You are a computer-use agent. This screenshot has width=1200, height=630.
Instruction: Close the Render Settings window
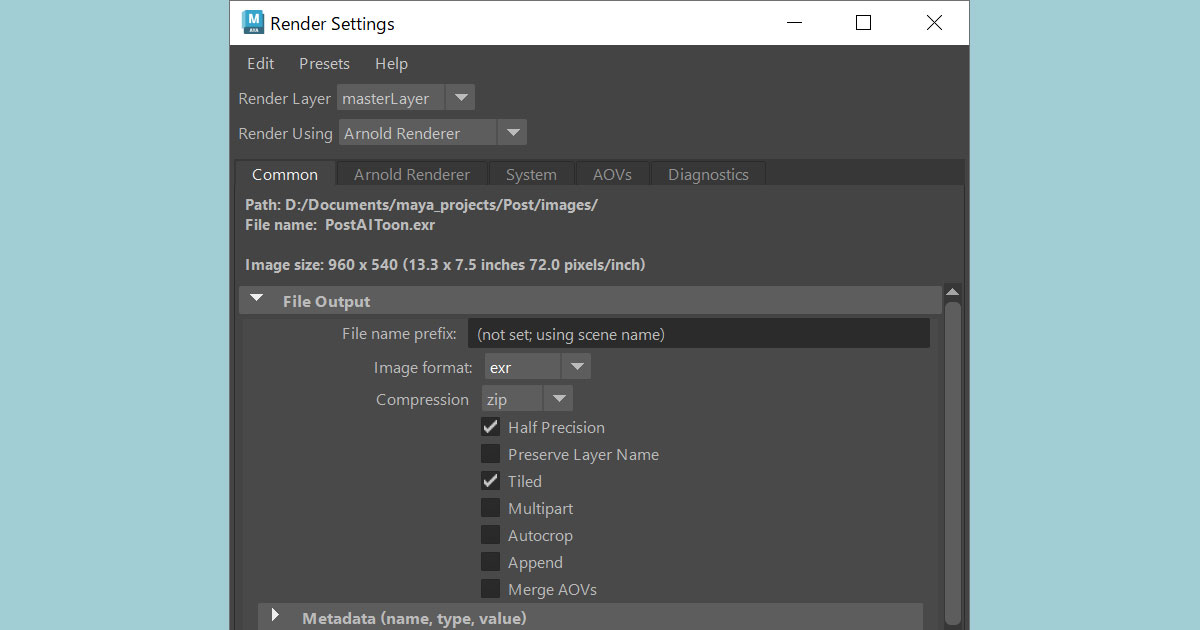click(934, 22)
